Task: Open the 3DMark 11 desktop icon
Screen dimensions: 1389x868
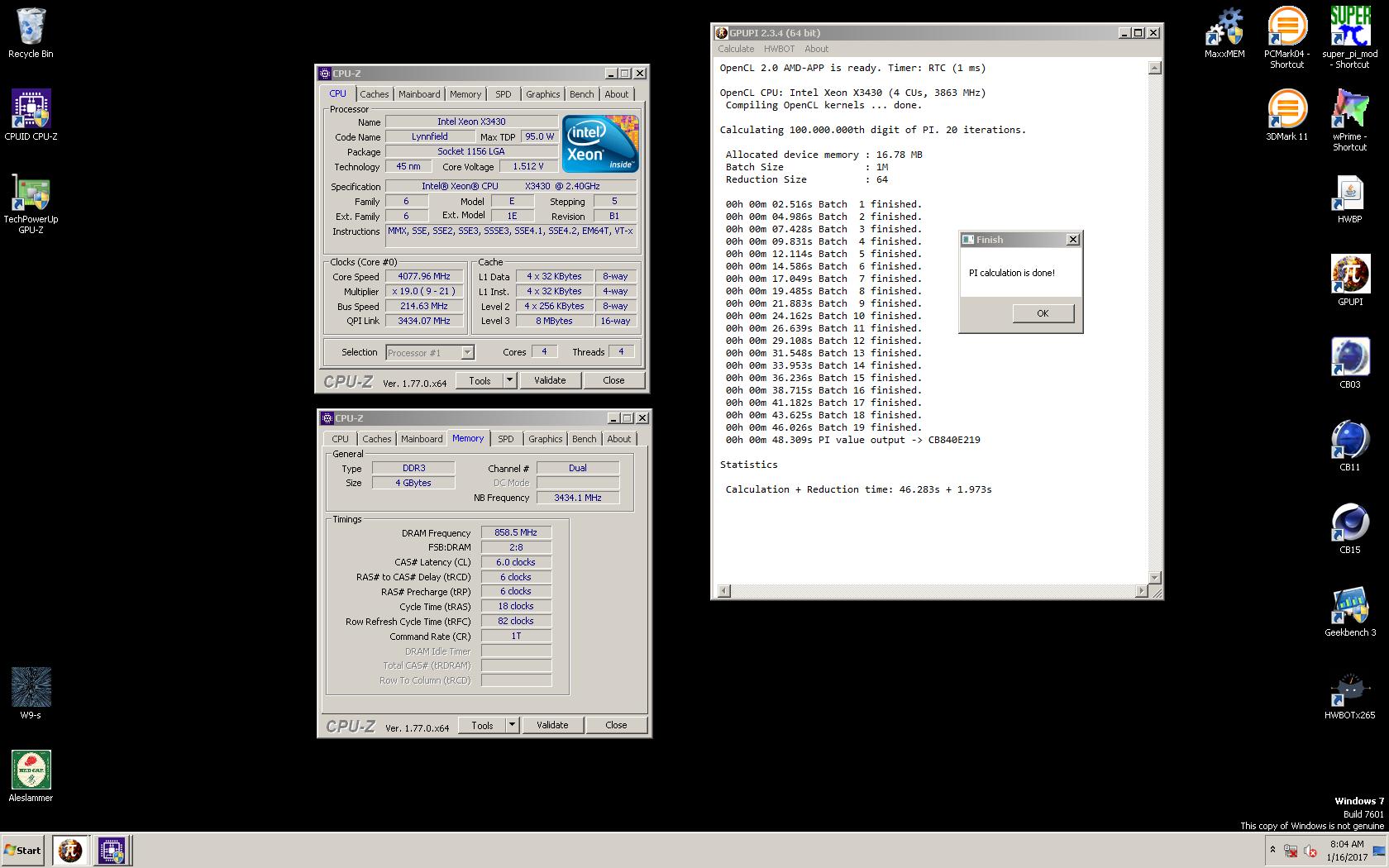Action: tap(1286, 116)
